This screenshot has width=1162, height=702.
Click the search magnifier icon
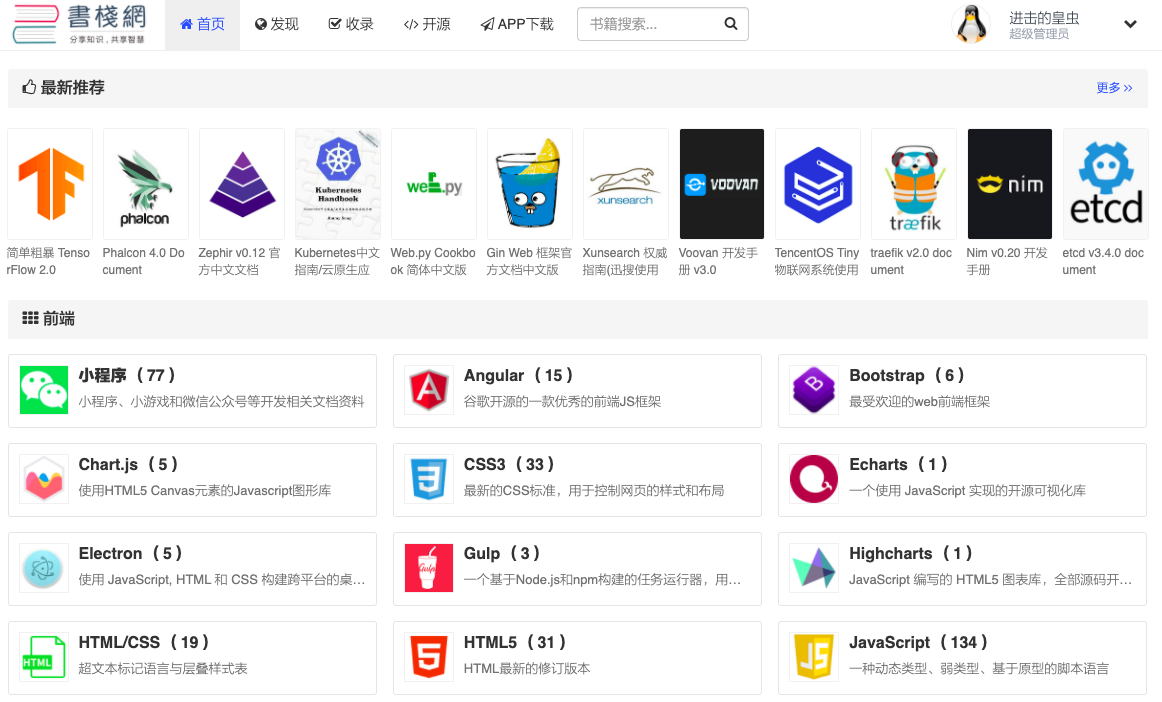(x=730, y=24)
